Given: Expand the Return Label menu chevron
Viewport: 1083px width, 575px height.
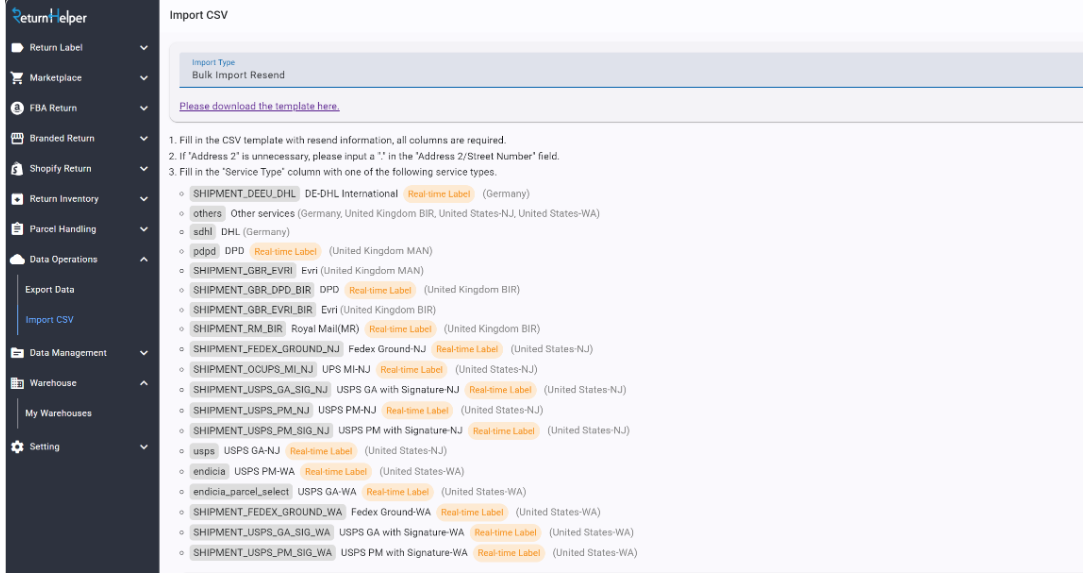Looking at the screenshot, I should (144, 48).
